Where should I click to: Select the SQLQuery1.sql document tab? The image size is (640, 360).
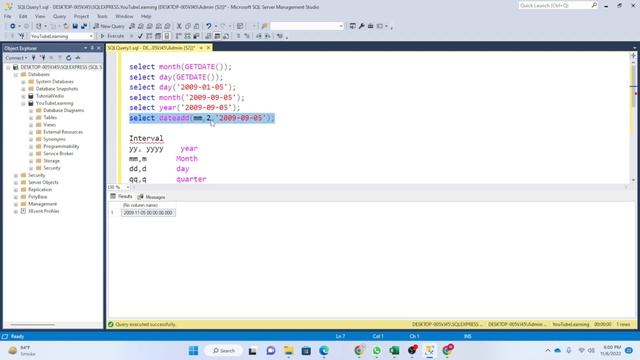[151, 48]
